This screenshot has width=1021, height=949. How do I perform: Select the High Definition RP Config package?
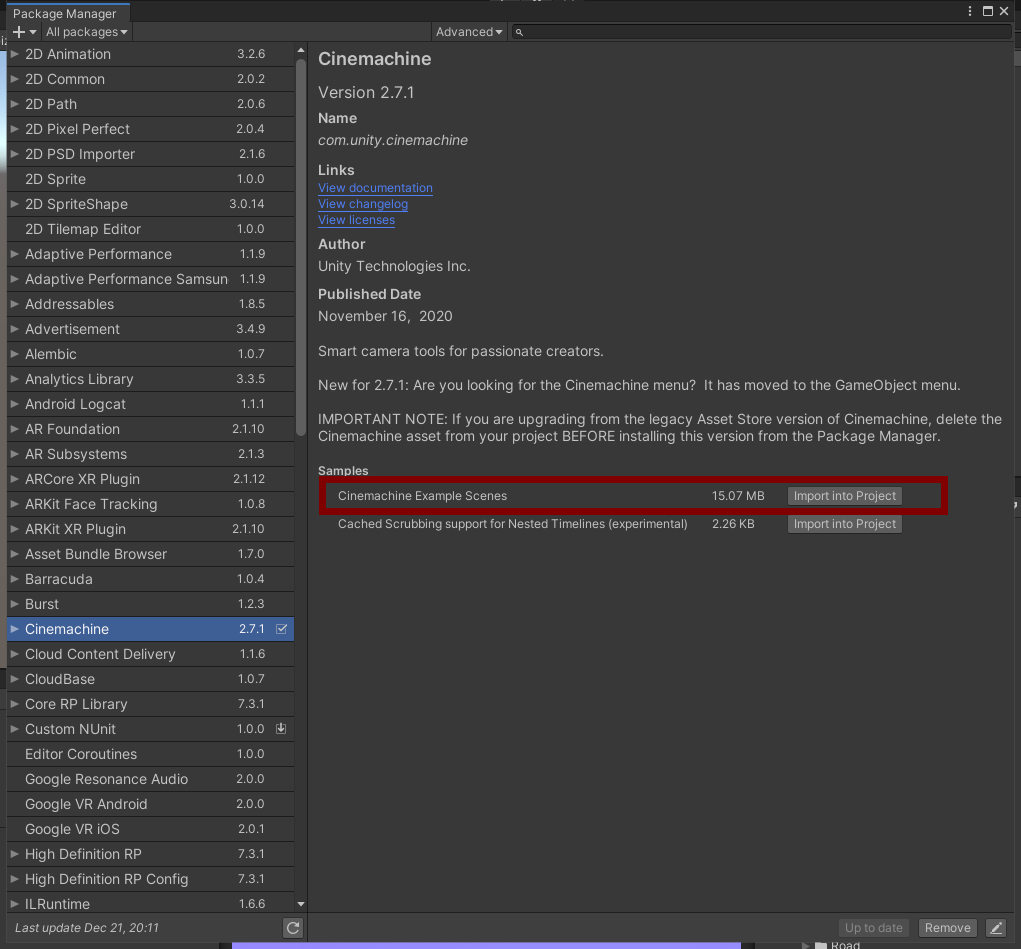(150, 879)
